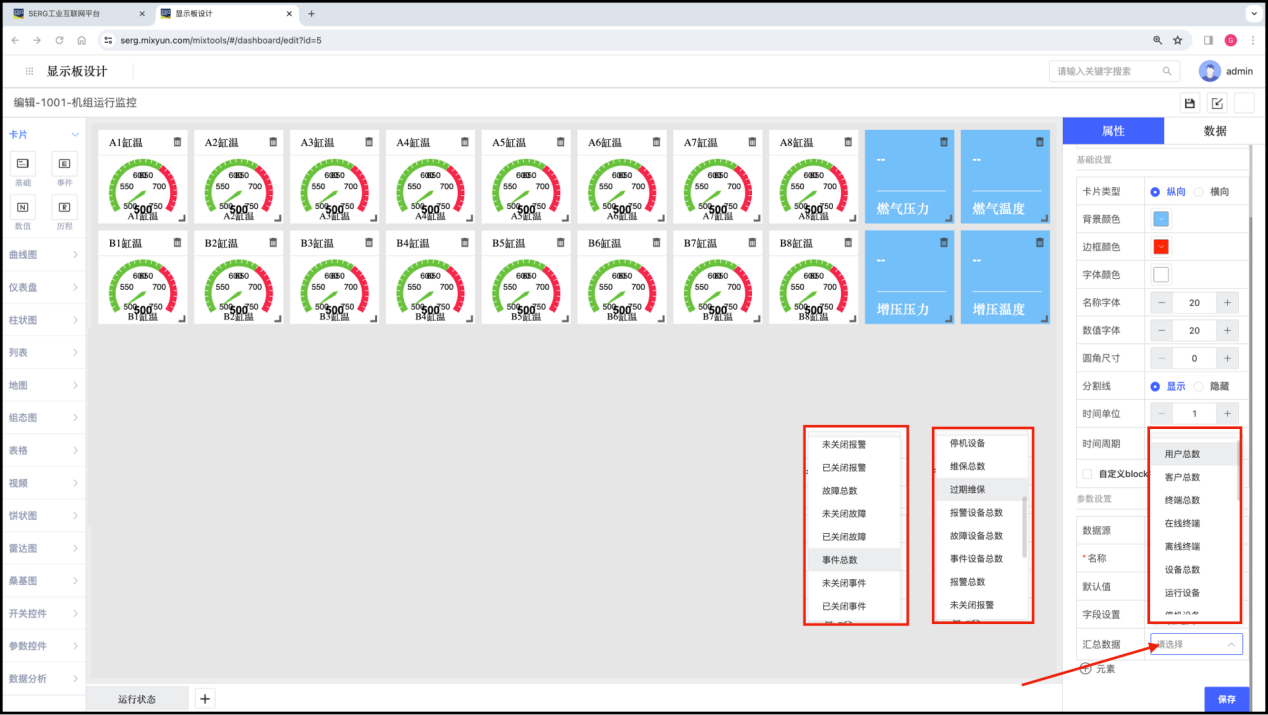This screenshot has width=1268, height=715.
Task: Click the blue 保存 button
Action: (x=1227, y=700)
